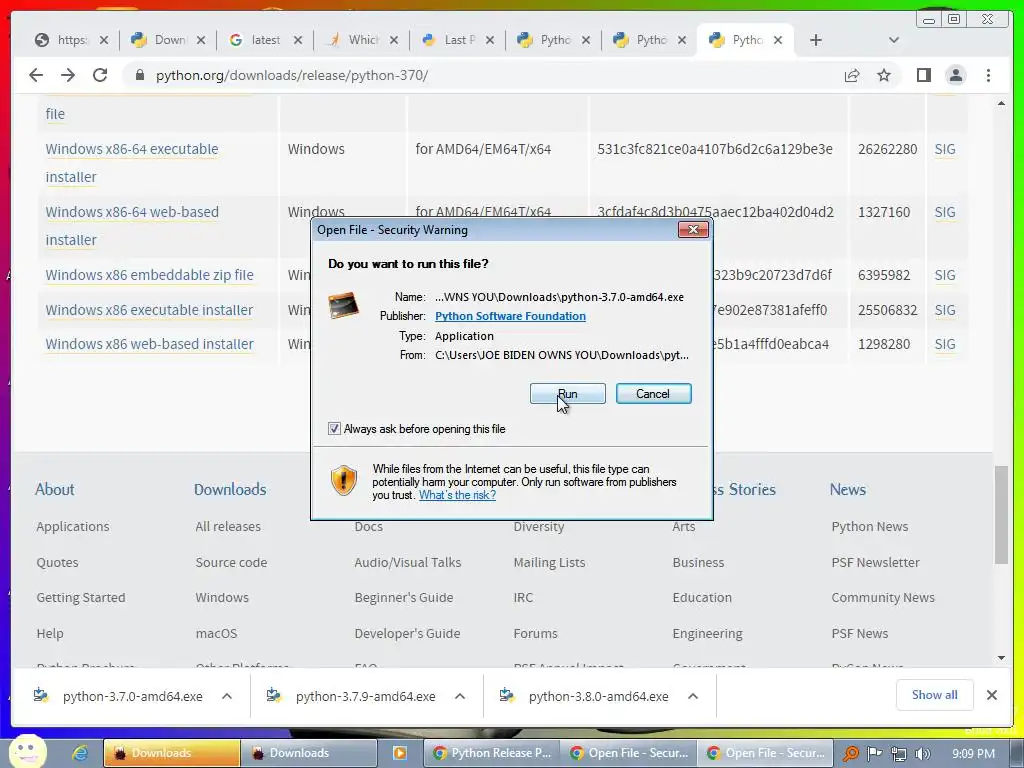Open Python Release P... taskbar window

click(492, 753)
